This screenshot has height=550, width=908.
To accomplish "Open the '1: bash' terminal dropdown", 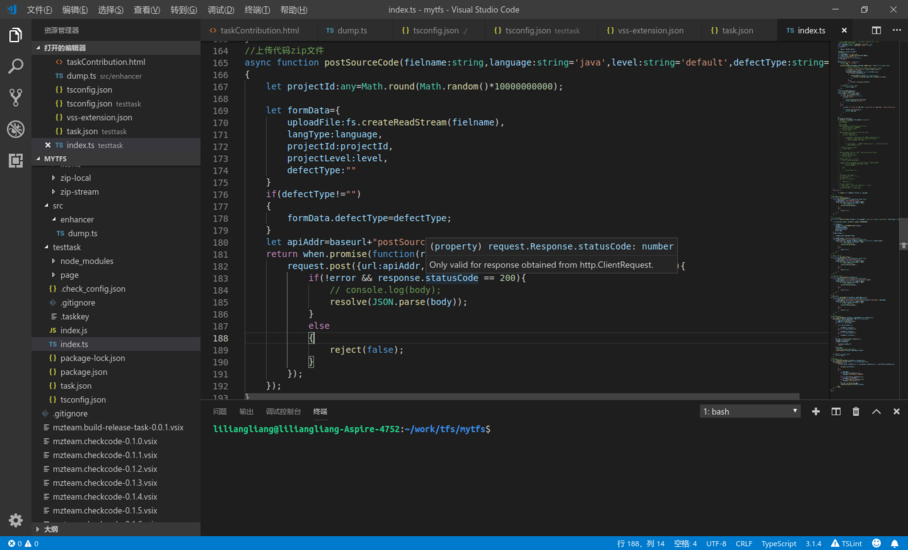I will click(750, 411).
